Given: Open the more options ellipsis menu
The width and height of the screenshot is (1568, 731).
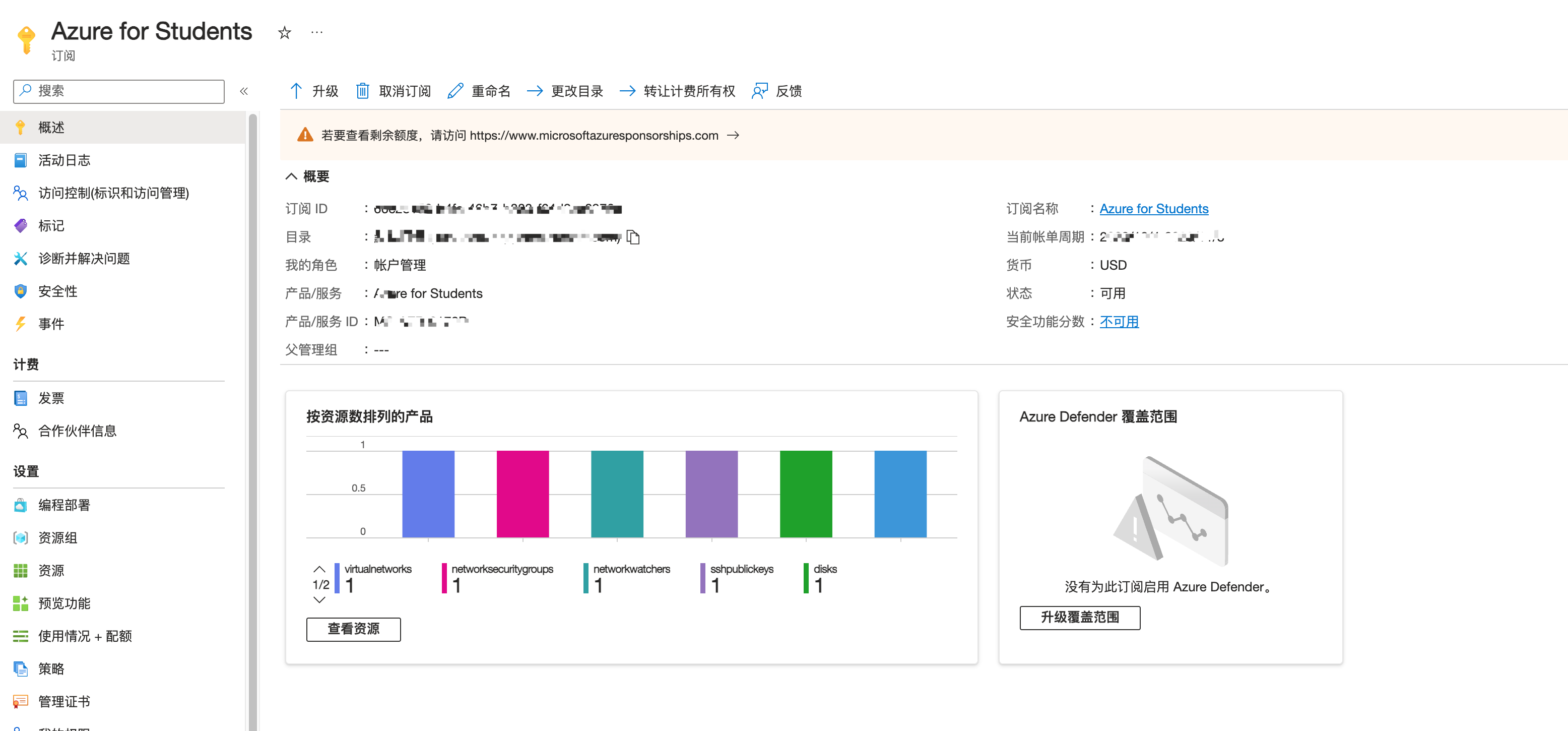Looking at the screenshot, I should pos(316,32).
